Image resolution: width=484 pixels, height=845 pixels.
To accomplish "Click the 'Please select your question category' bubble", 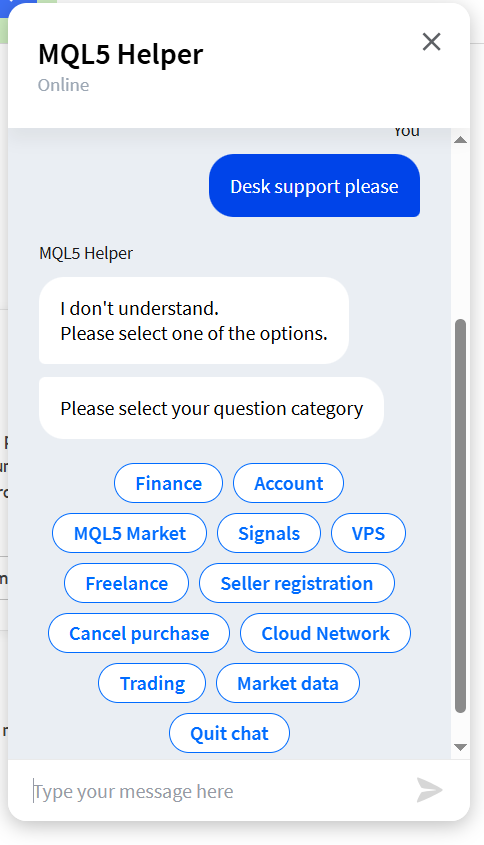I will point(211,408).
